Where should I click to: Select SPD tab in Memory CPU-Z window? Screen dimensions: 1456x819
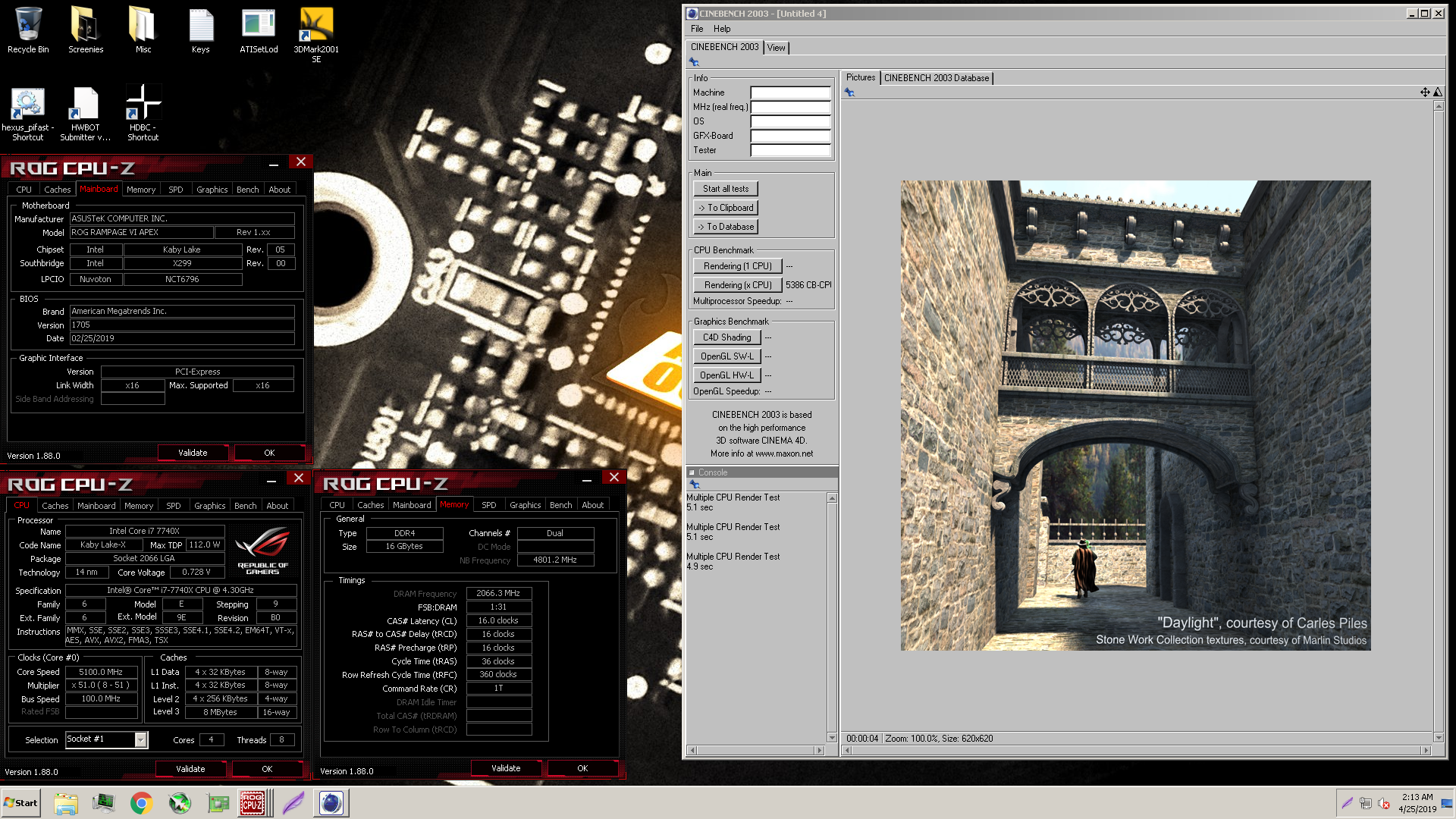coord(489,505)
